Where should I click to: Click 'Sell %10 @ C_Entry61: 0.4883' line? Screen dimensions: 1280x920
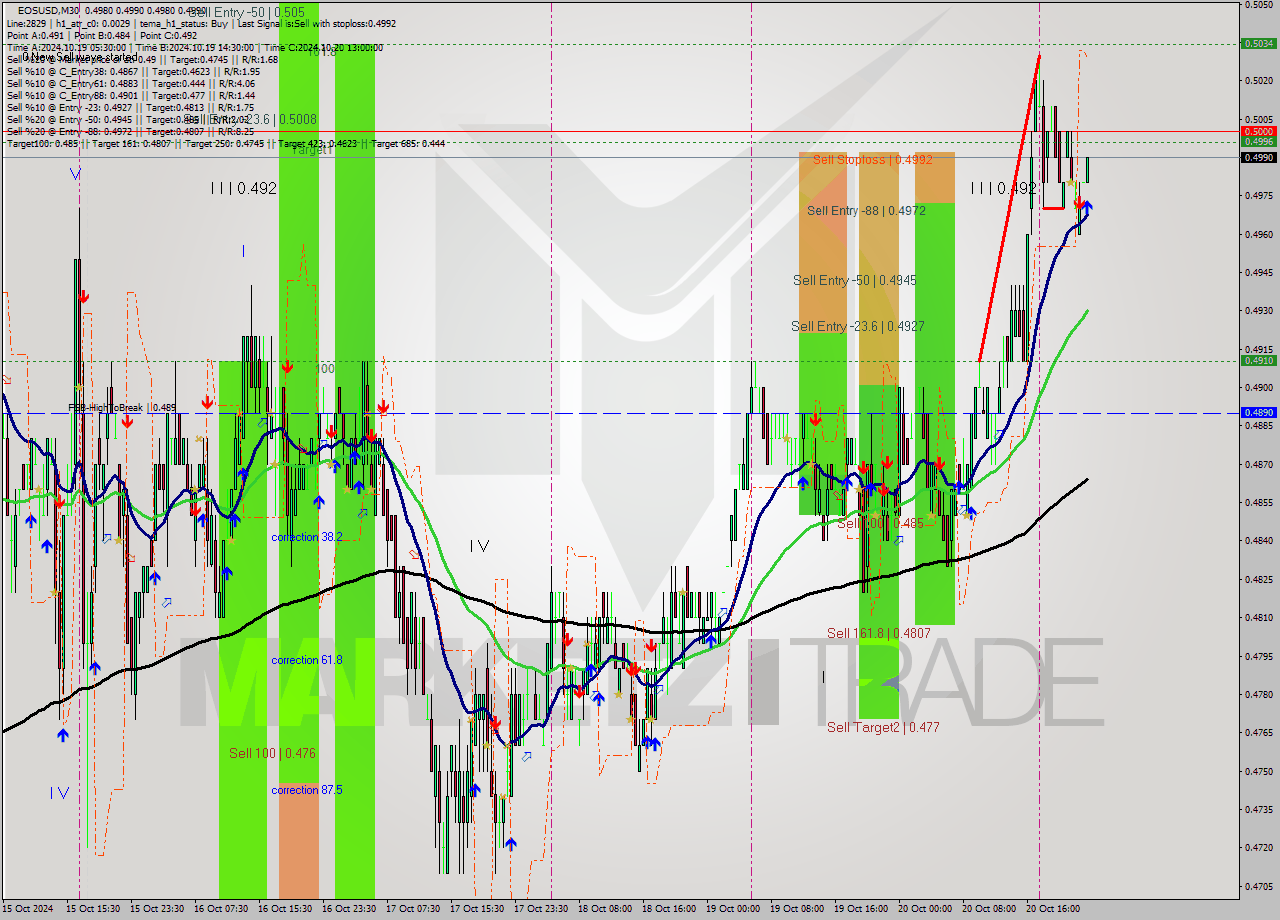coord(133,83)
